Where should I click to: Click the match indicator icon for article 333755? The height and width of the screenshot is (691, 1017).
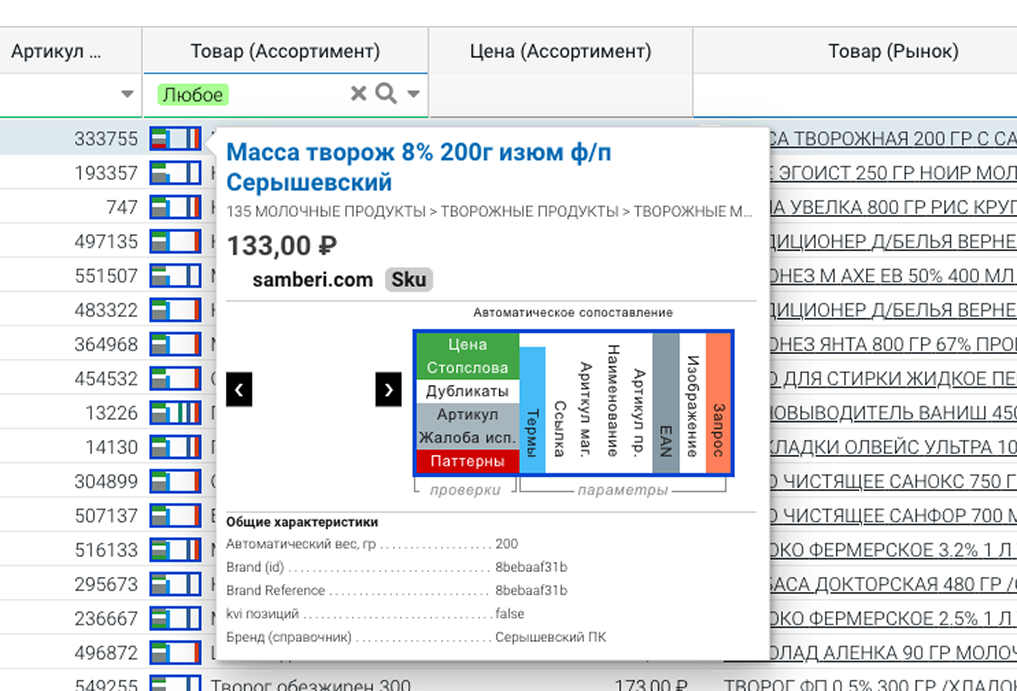coord(175,139)
